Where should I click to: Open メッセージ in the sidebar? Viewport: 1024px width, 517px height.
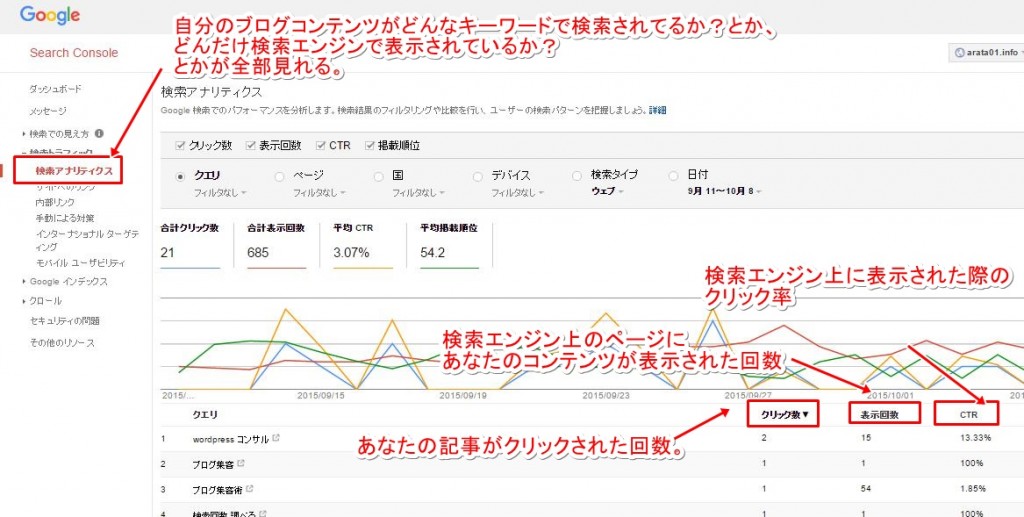(48, 112)
